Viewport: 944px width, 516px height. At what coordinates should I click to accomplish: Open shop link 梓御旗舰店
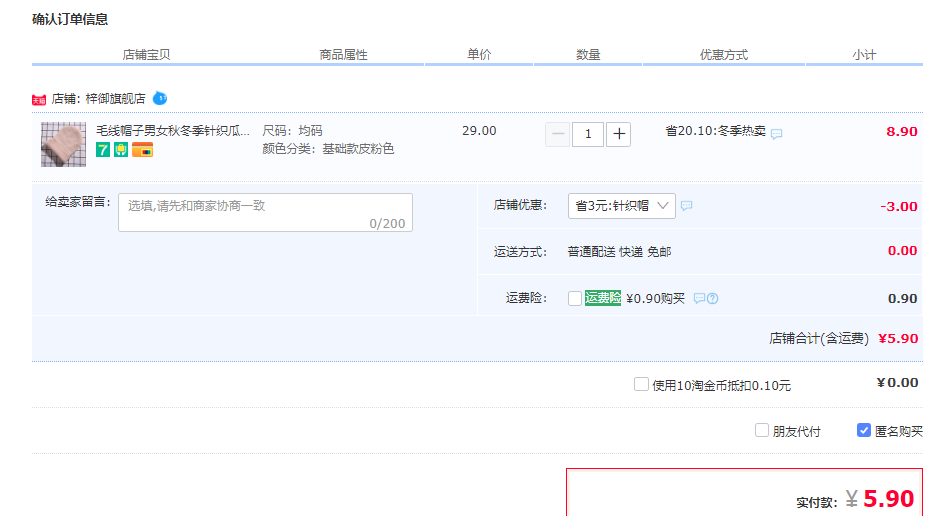(116, 99)
